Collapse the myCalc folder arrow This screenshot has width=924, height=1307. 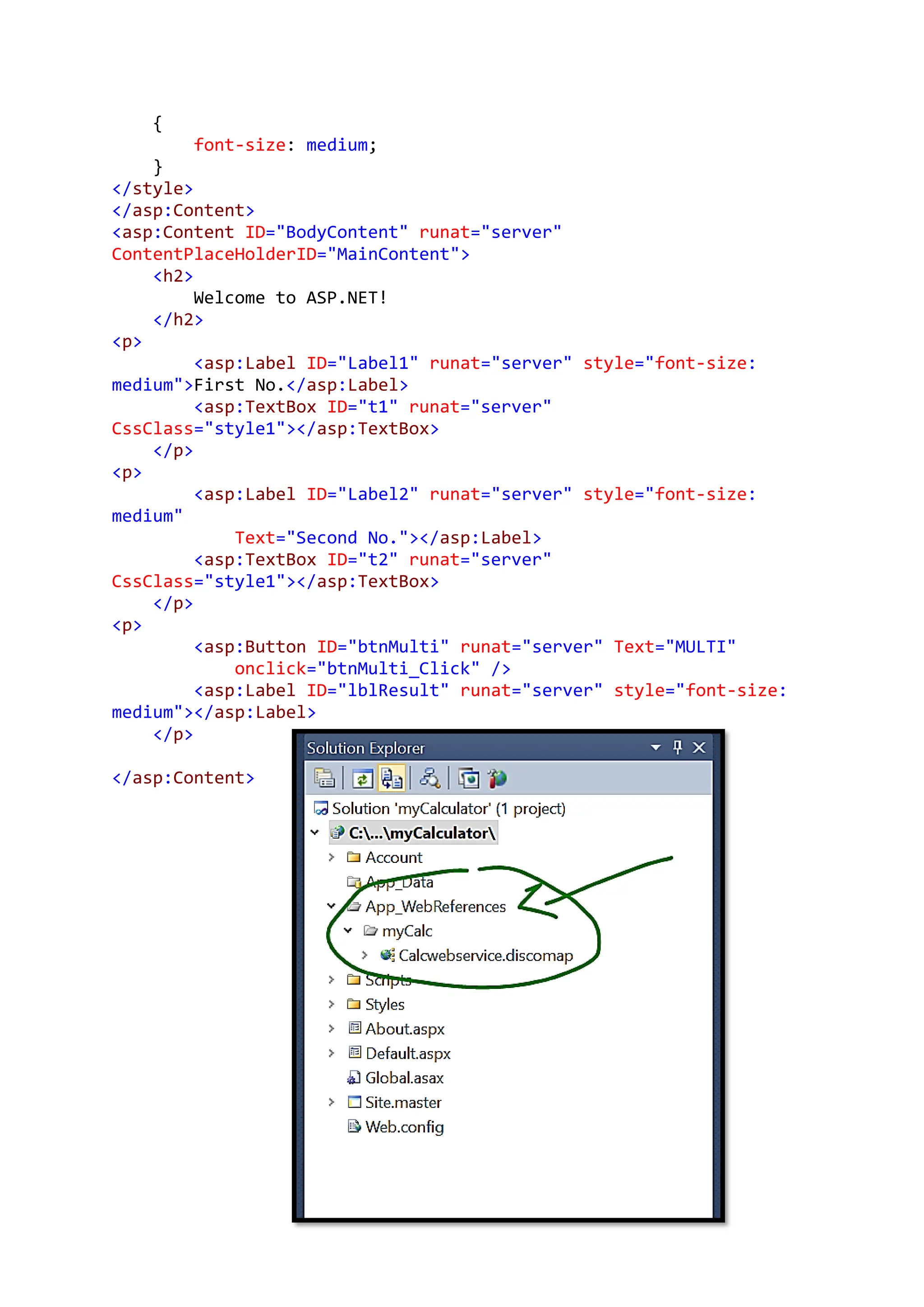click(348, 930)
